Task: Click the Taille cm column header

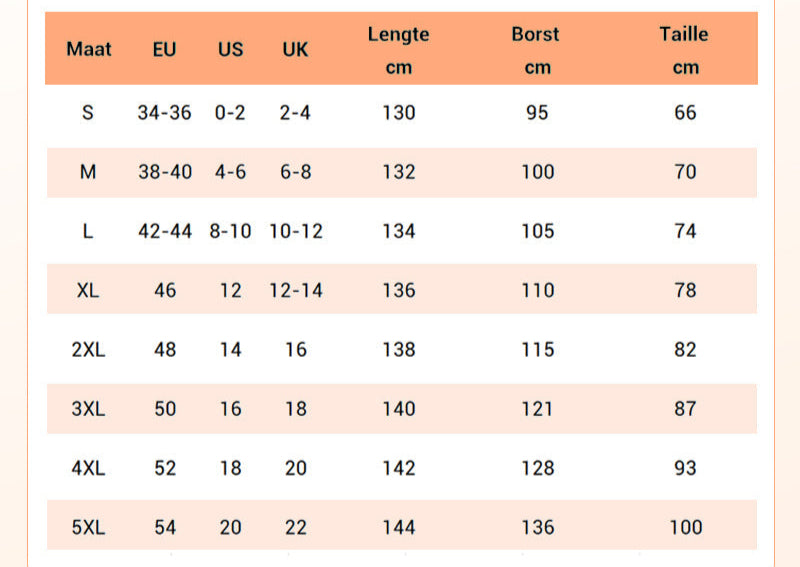Action: point(684,50)
